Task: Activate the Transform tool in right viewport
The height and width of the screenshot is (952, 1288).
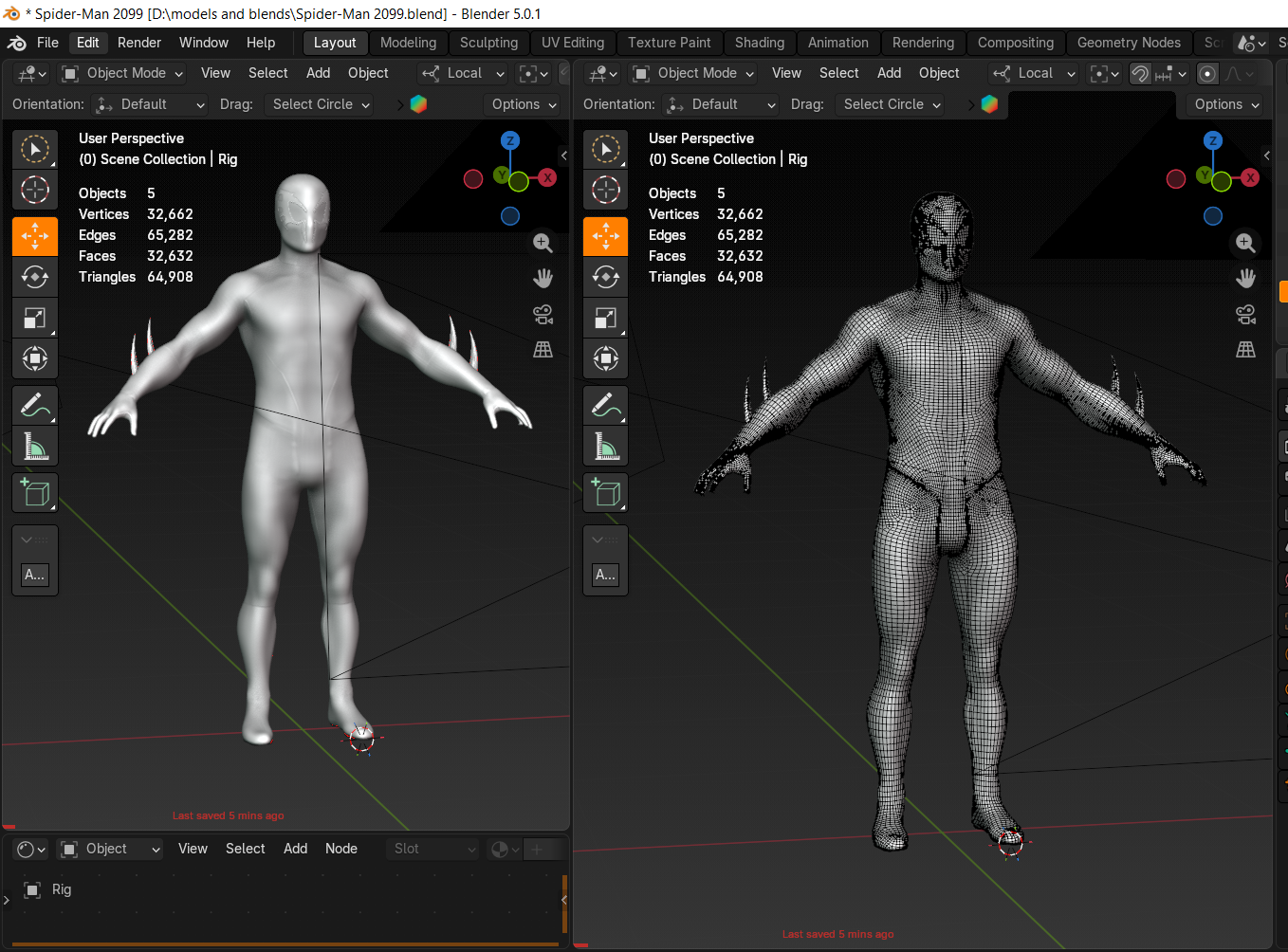Action: tap(606, 358)
